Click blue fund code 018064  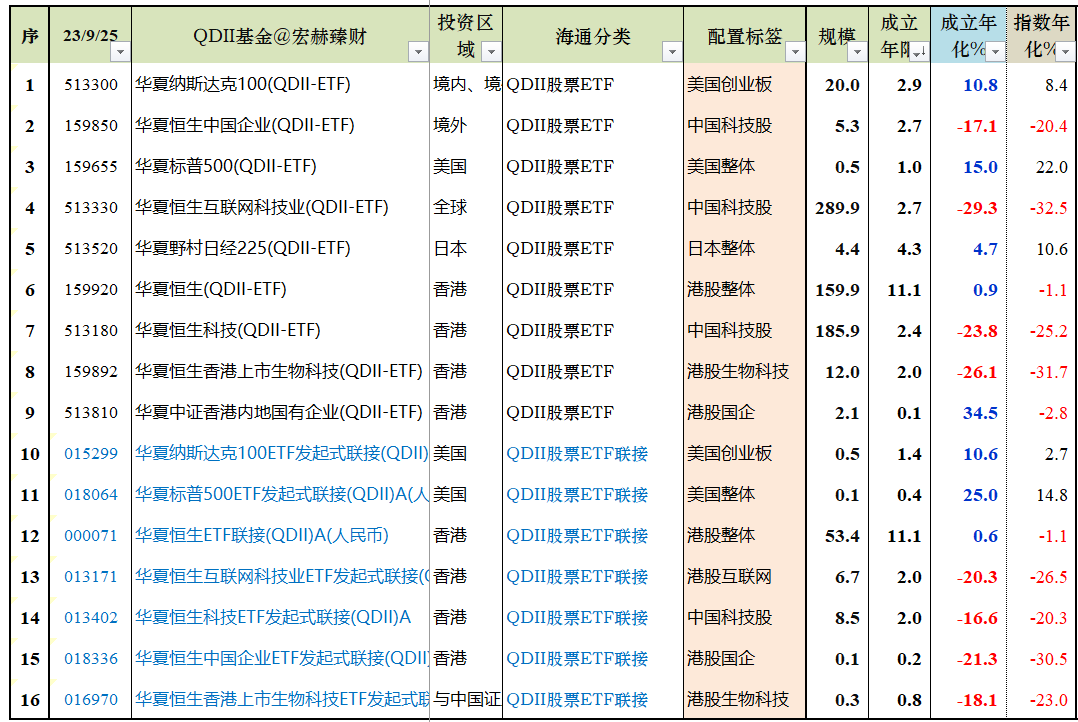tap(91, 495)
